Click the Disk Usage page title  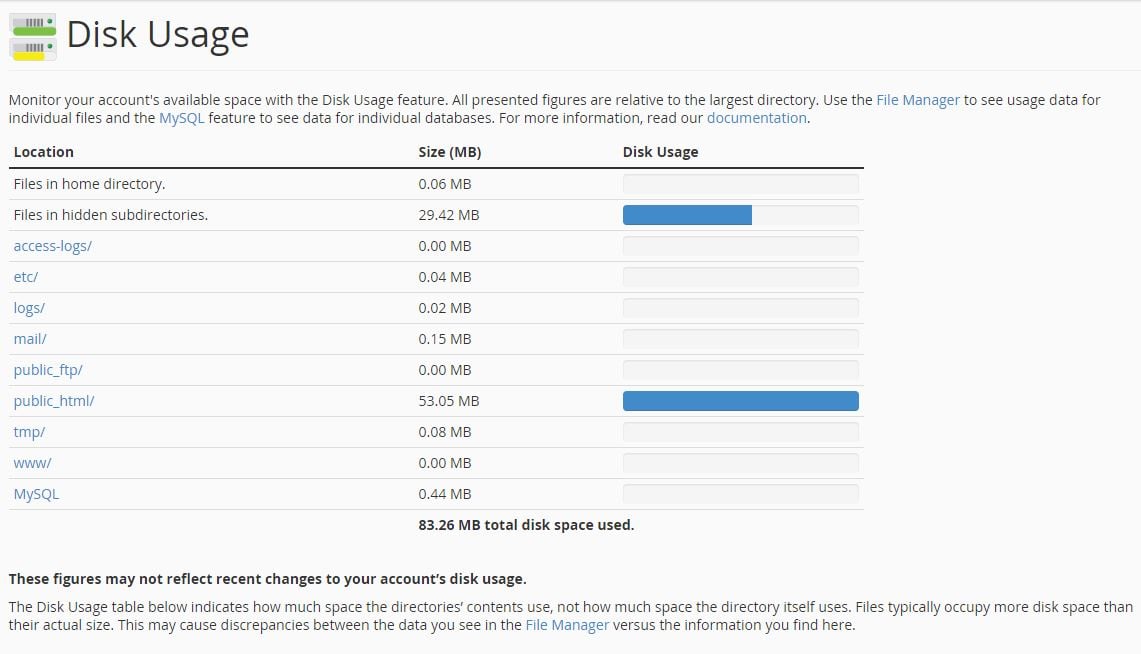[157, 35]
